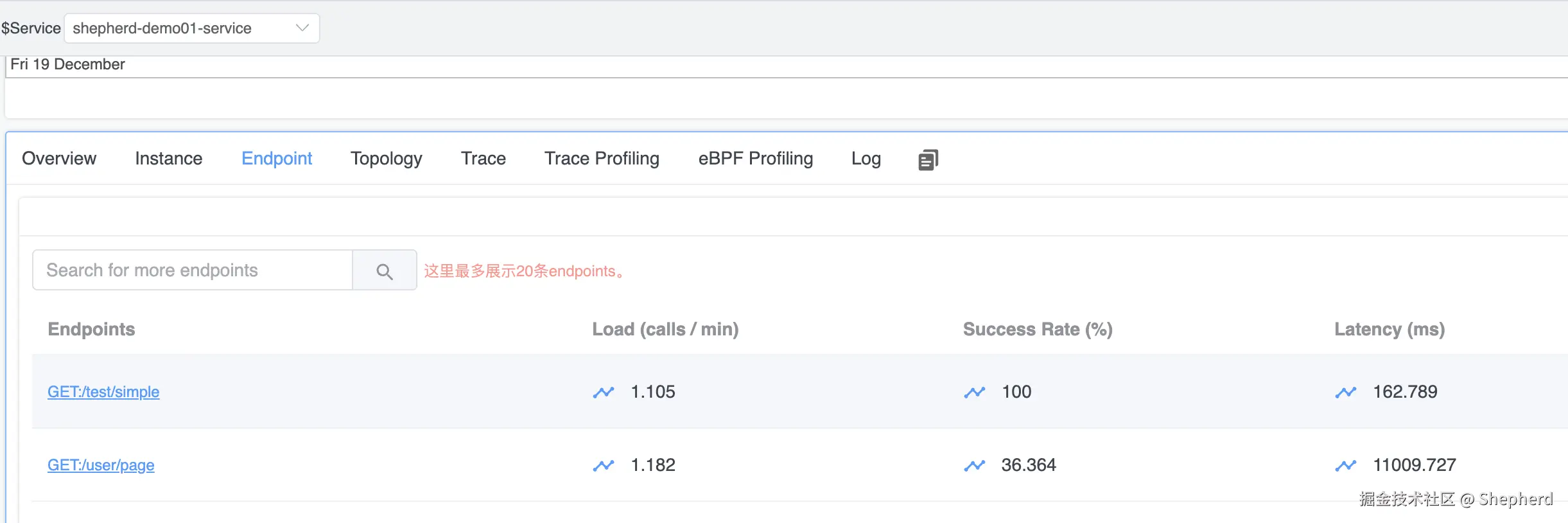This screenshot has height=523, width=1568.
Task: Show load trend chart for GET:/test/simple
Action: tap(604, 392)
